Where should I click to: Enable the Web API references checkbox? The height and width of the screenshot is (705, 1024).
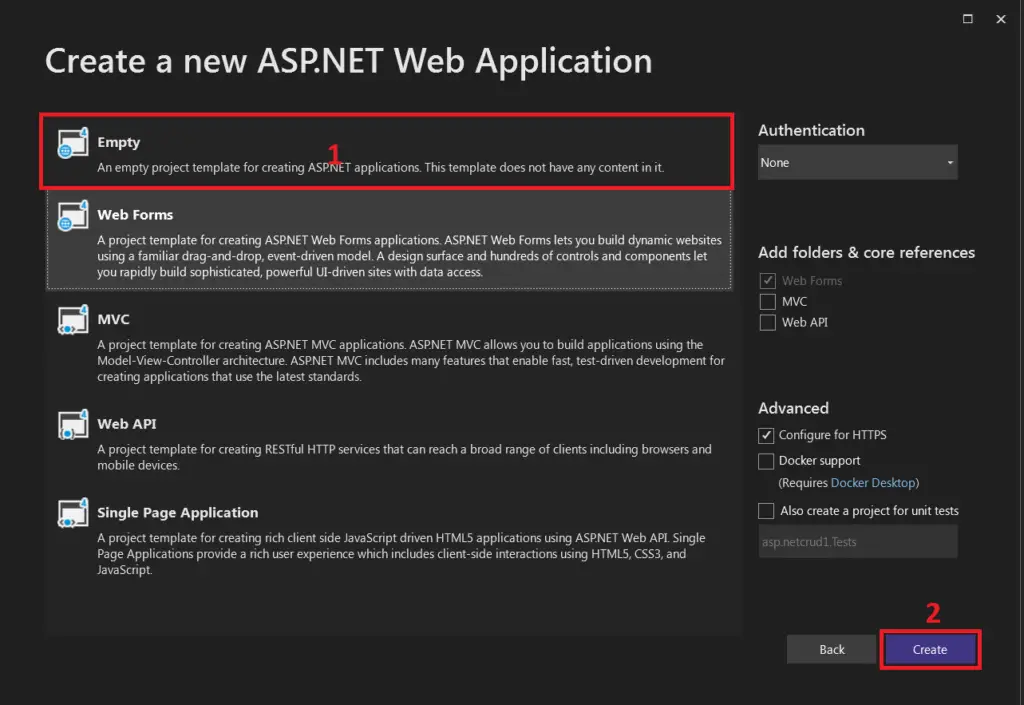tap(767, 322)
